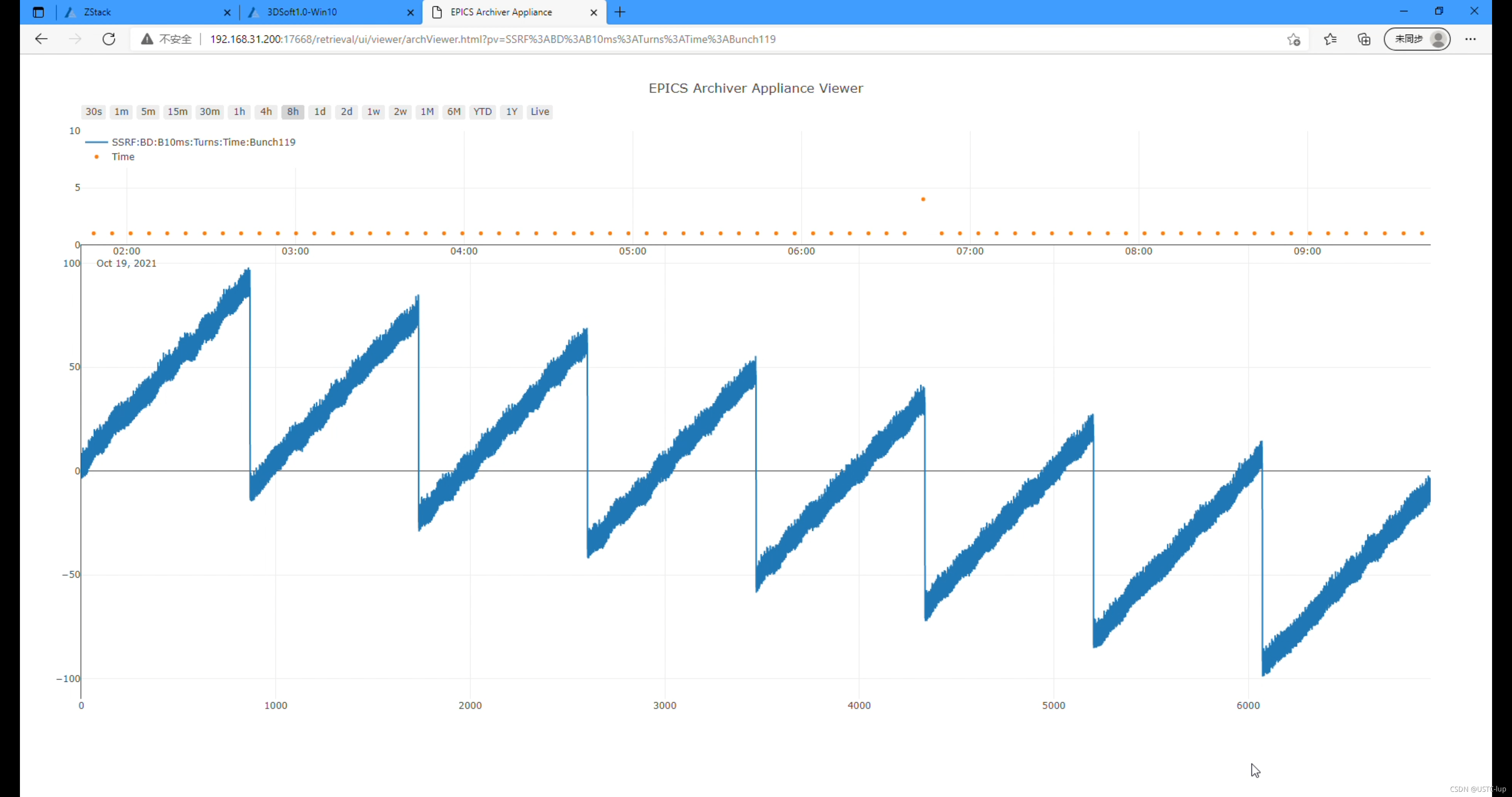Click the browser back arrow

click(41, 39)
